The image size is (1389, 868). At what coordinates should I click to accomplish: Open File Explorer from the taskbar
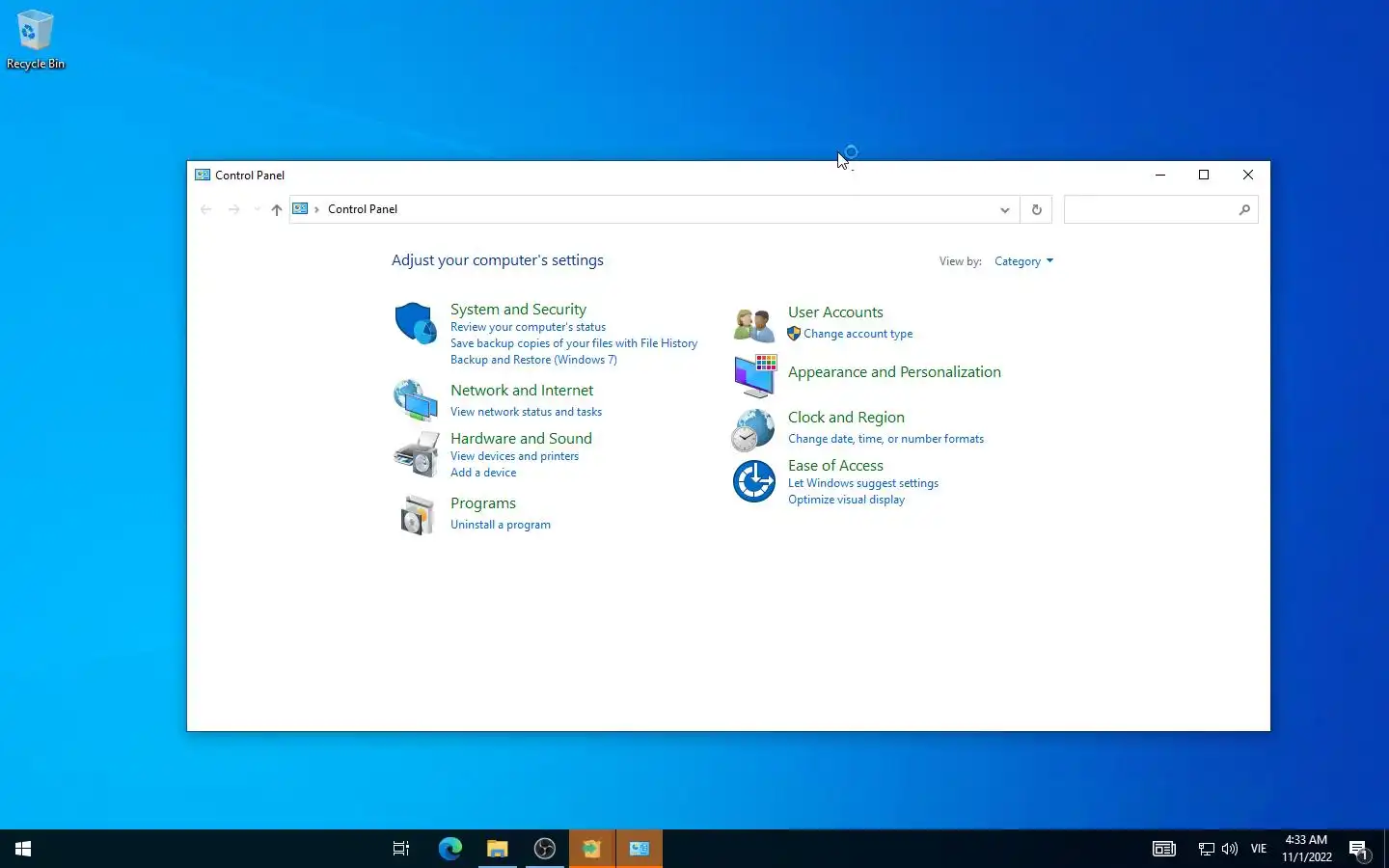tap(497, 849)
